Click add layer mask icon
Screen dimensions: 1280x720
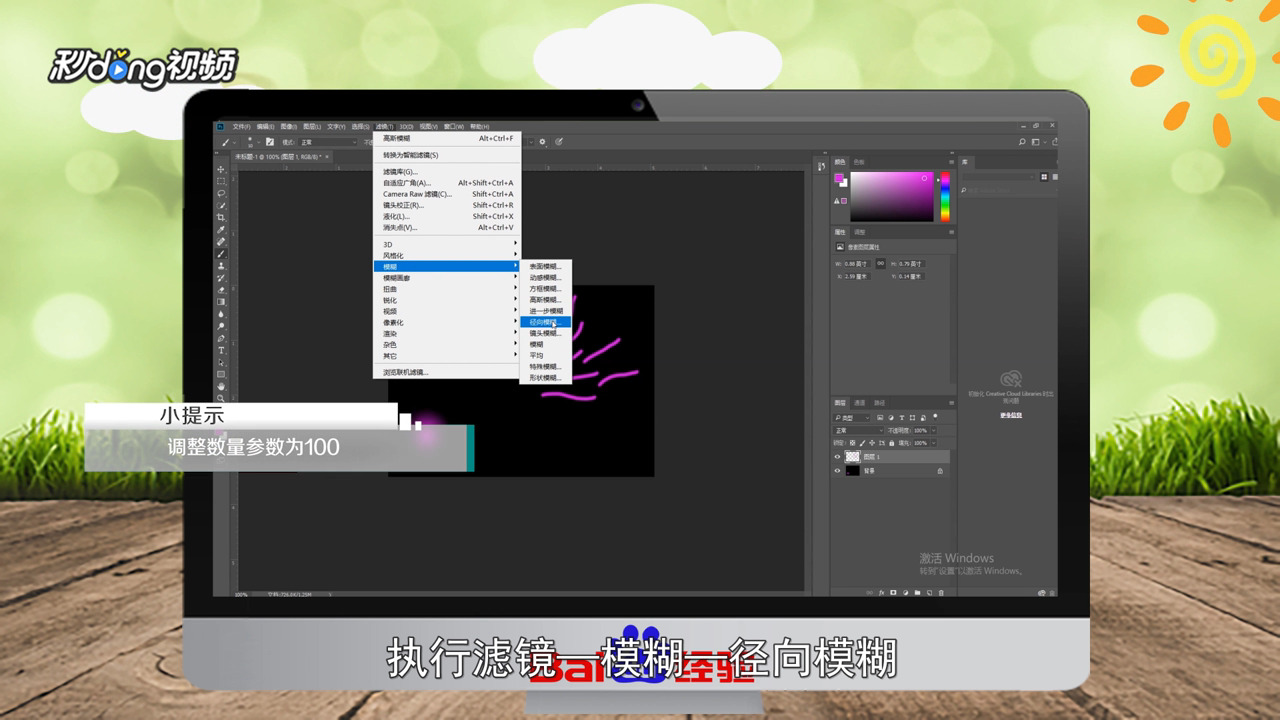[x=893, y=592]
